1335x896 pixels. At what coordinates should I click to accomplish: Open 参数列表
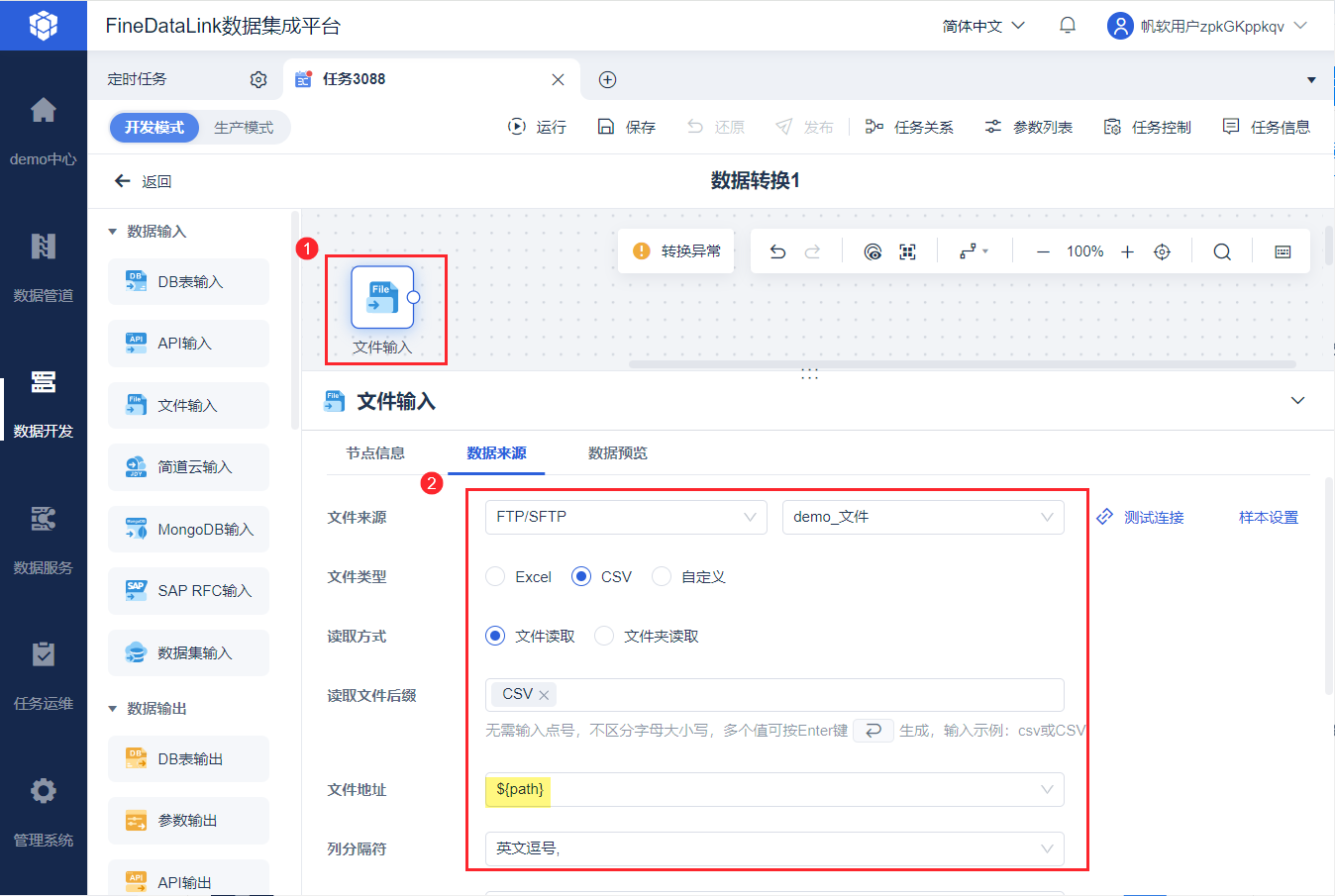[1028, 127]
